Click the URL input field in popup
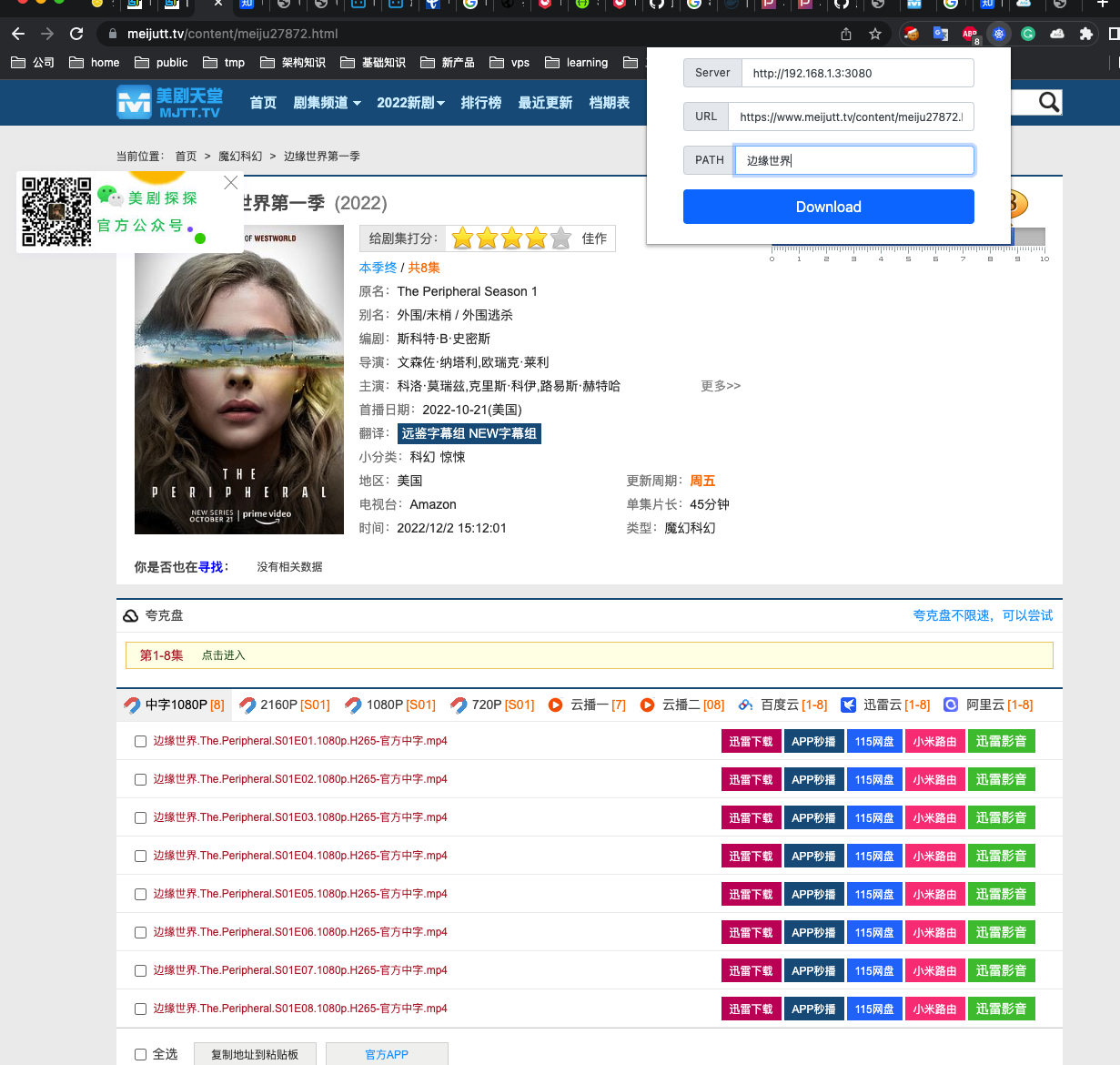 coord(852,117)
